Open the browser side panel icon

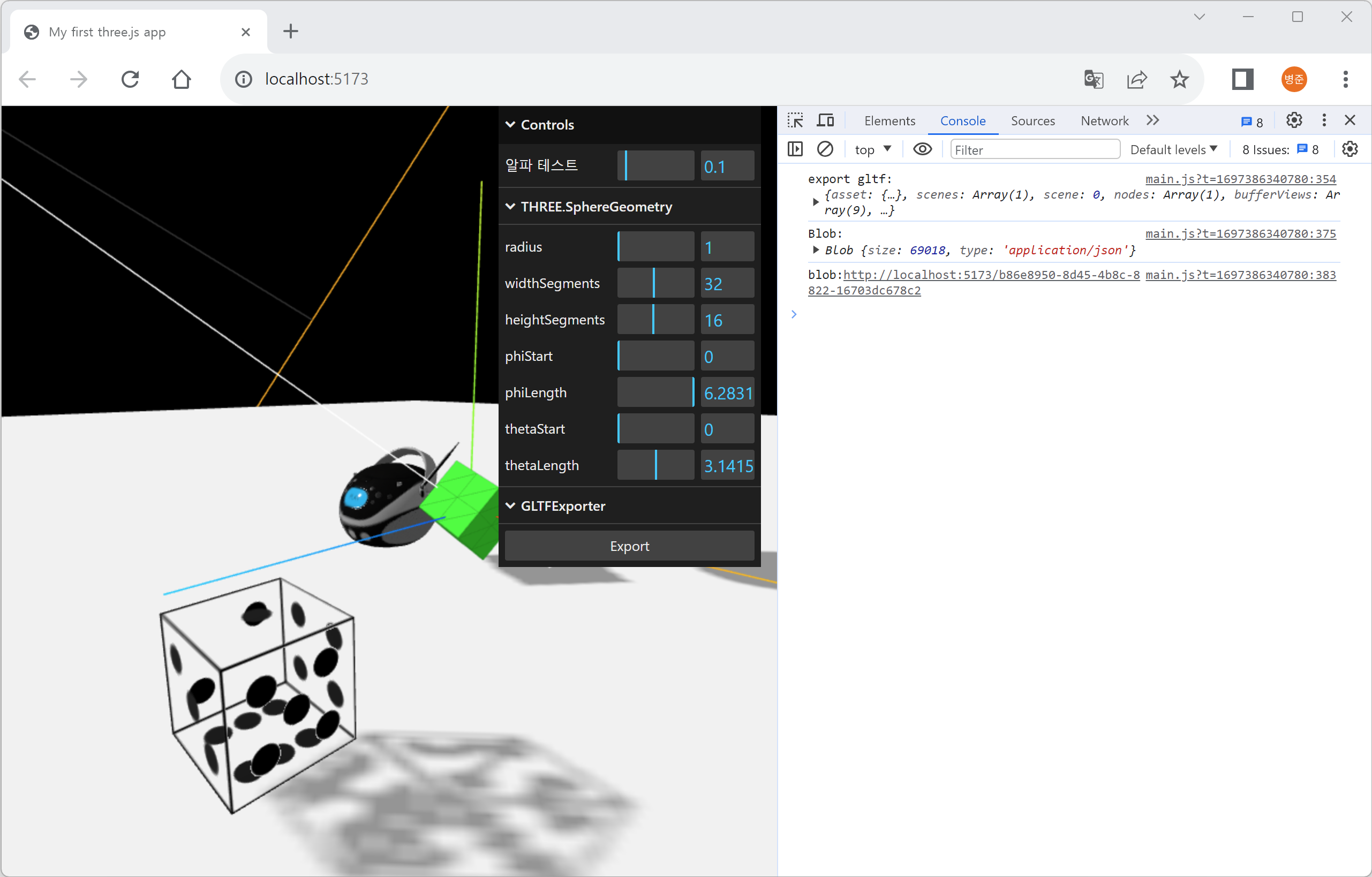(x=1242, y=79)
